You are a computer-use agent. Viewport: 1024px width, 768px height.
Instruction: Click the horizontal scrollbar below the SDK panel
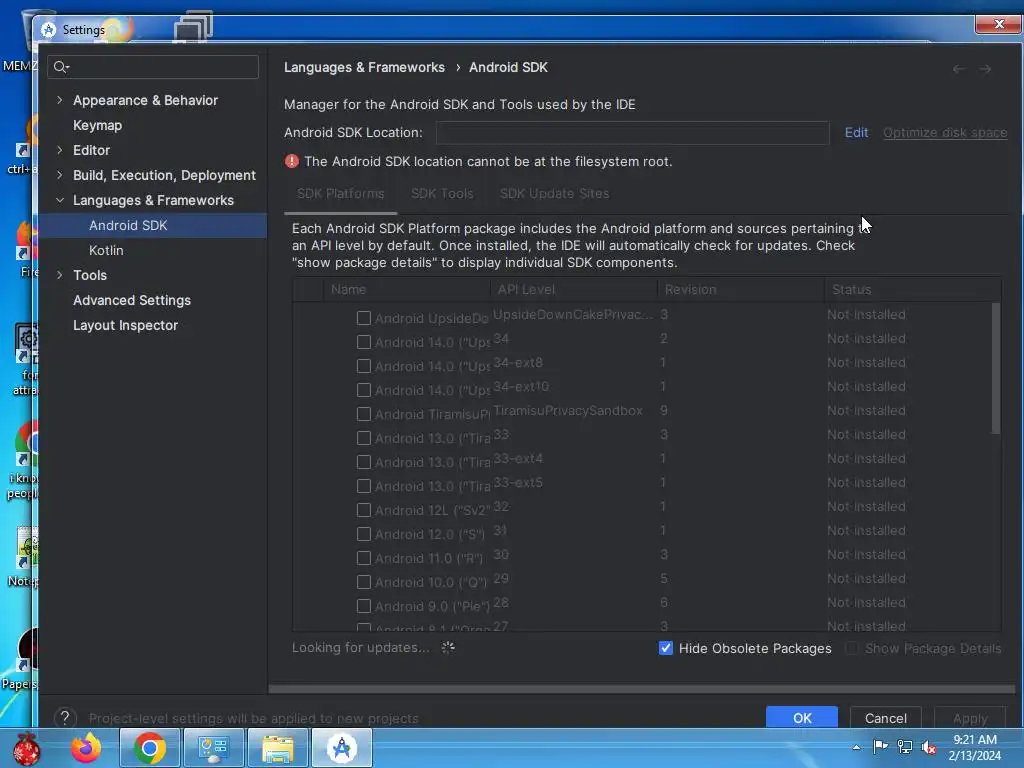641,689
